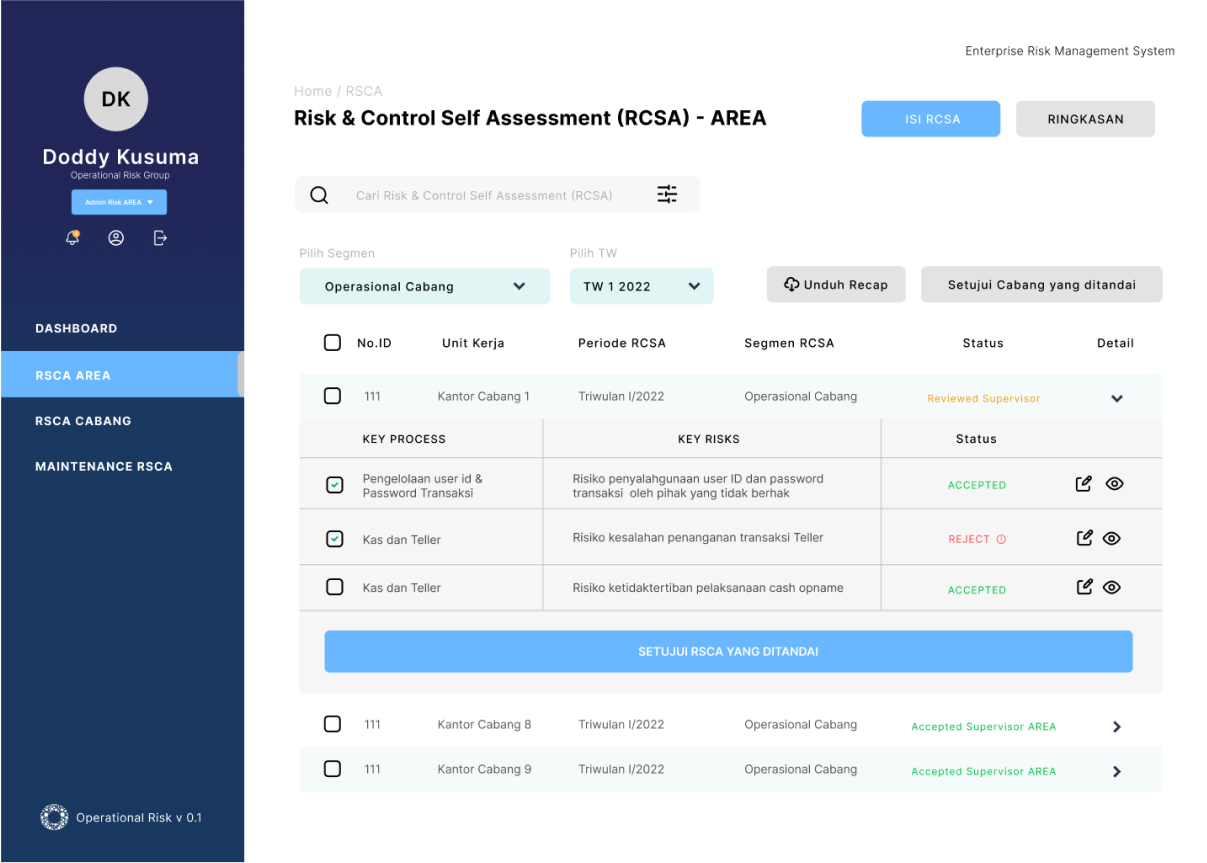Viewport: 1207px width, 863px height.
Task: View details with eye icon for cash opname row
Action: pyautogui.click(x=1111, y=587)
